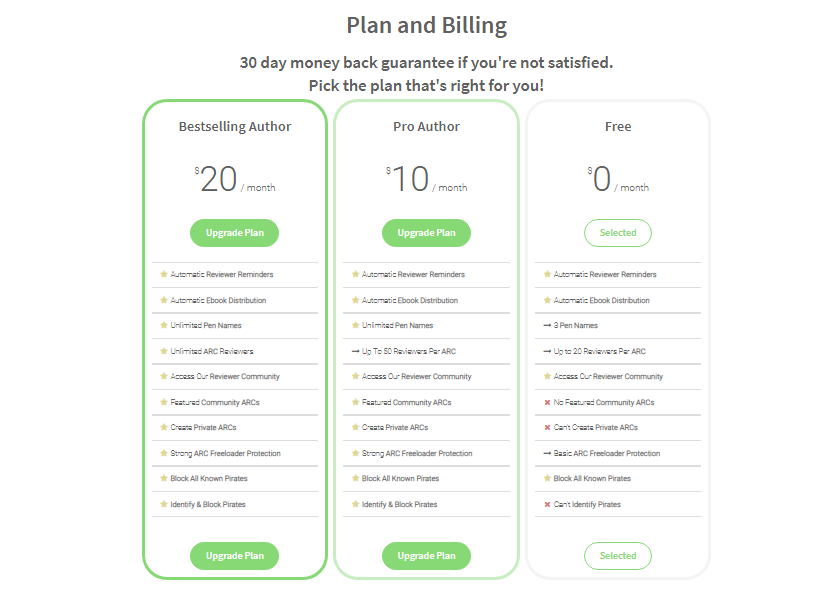823x609 pixels.
Task: Click top Upgrade Plan for Bestselling Author
Action: pyautogui.click(x=235, y=233)
